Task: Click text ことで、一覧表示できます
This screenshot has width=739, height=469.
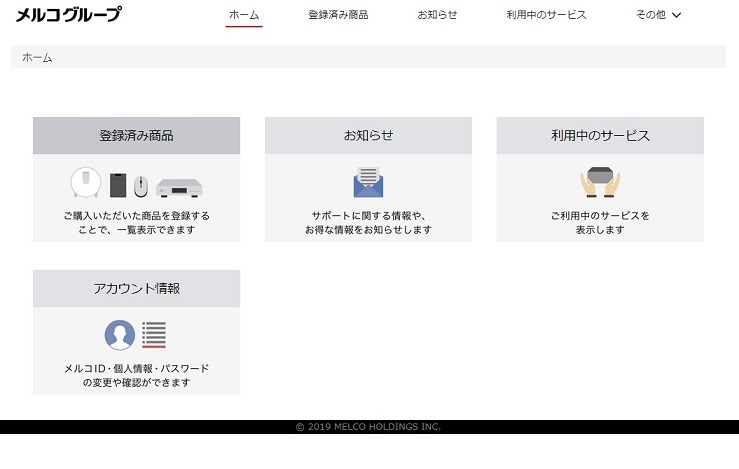Action: coord(136,230)
